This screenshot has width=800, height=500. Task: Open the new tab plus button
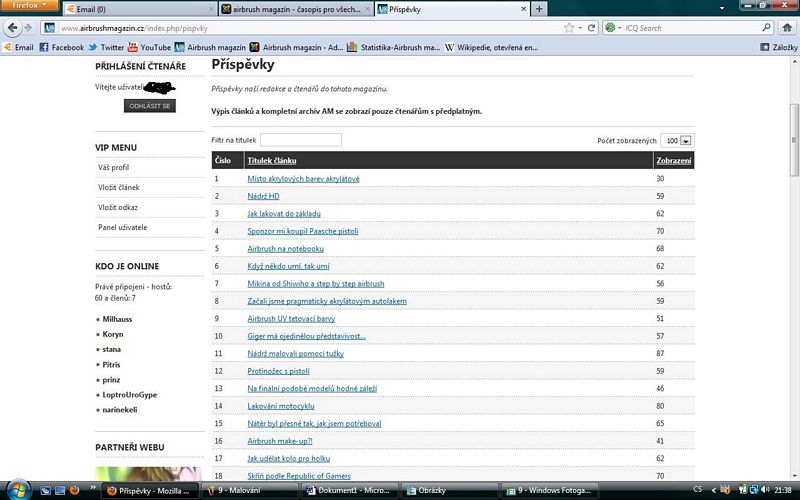pyautogui.click(x=540, y=9)
